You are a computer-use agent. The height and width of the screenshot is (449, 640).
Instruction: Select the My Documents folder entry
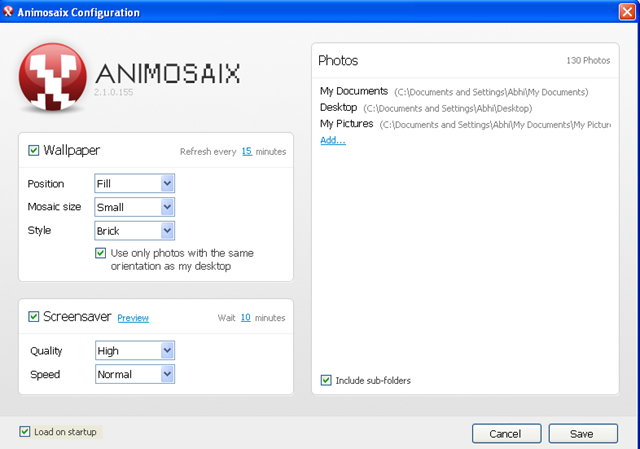[454, 91]
